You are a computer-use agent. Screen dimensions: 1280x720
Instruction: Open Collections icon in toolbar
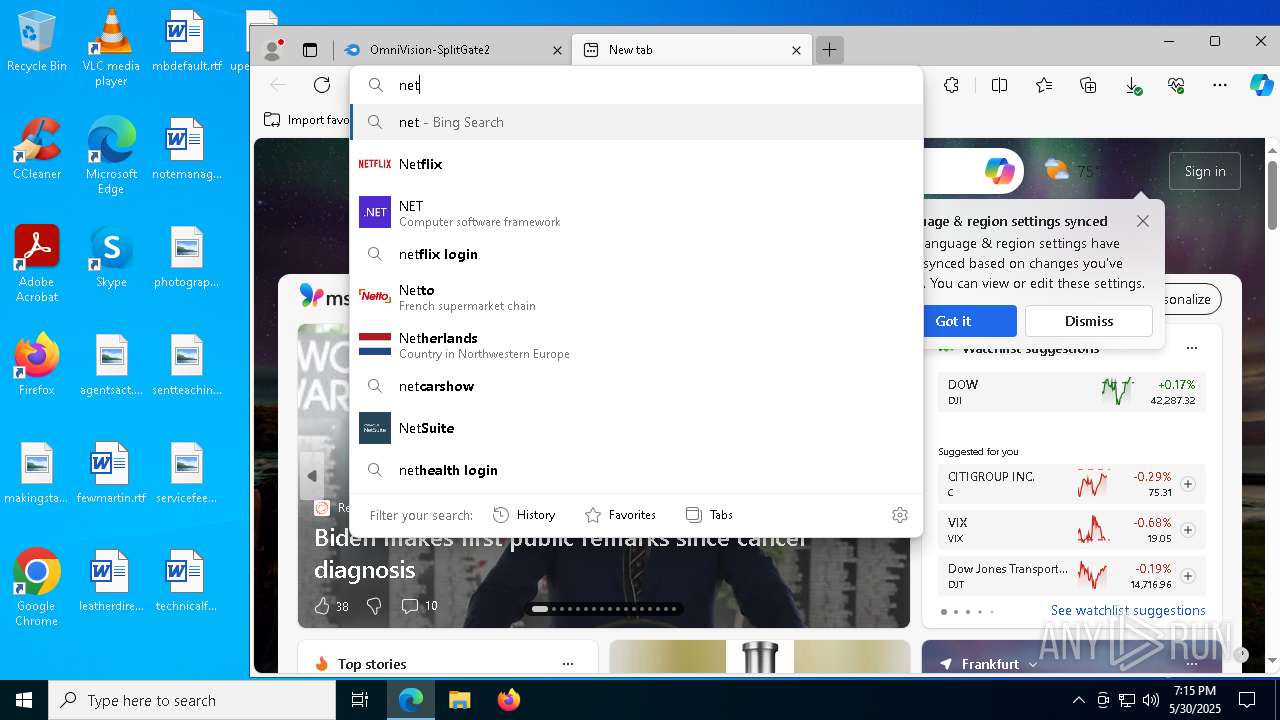1088,86
